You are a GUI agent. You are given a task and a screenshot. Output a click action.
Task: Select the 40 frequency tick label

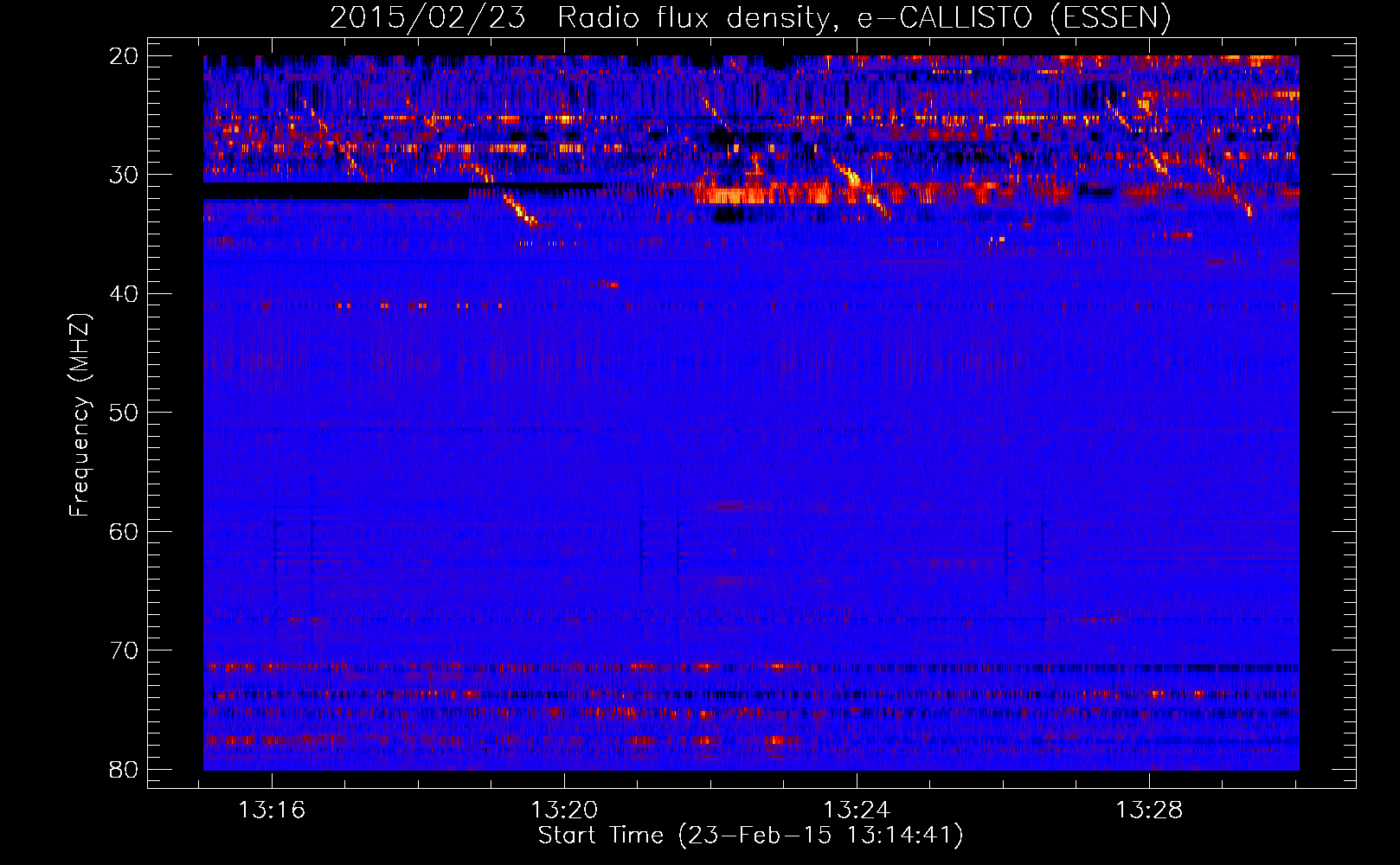(x=125, y=294)
